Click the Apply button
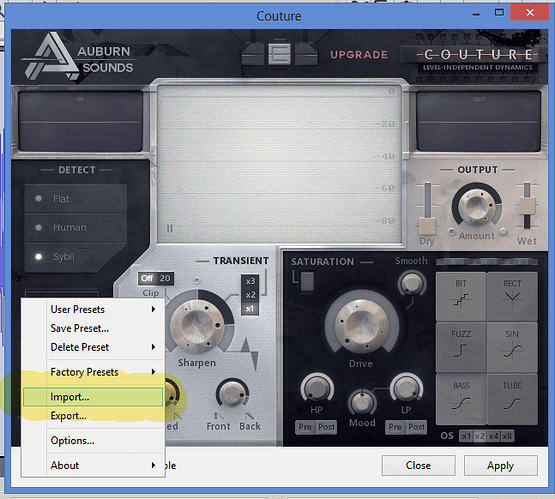Screen dimensions: 555x499 coord(500,465)
